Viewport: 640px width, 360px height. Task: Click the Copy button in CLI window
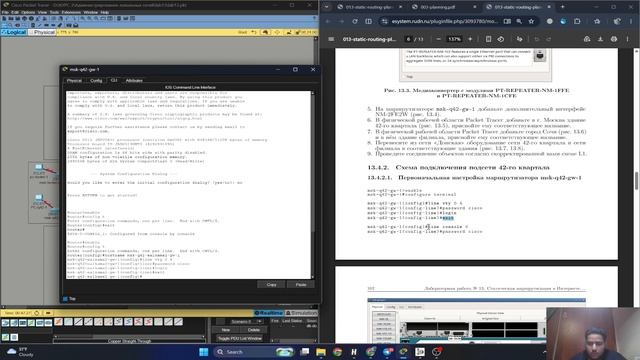pos(271,284)
